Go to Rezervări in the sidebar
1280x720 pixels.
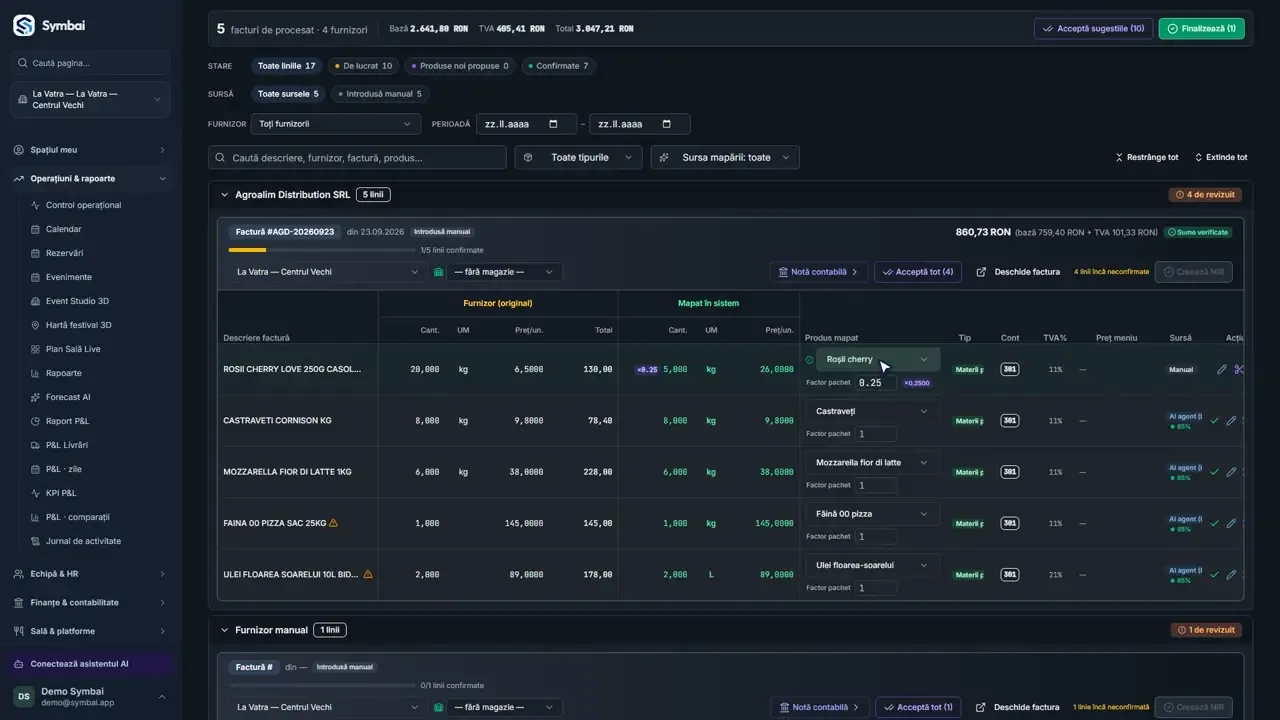point(64,253)
